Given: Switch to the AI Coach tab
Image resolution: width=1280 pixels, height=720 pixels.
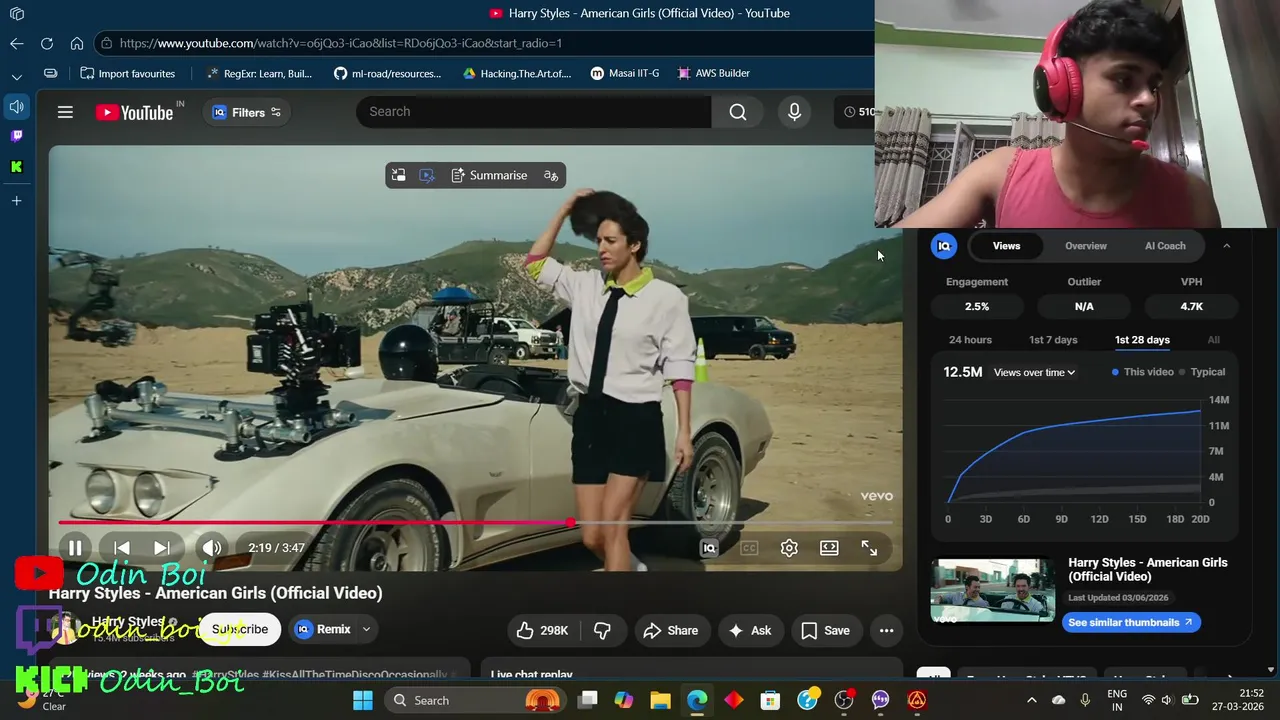Looking at the screenshot, I should (x=1165, y=246).
